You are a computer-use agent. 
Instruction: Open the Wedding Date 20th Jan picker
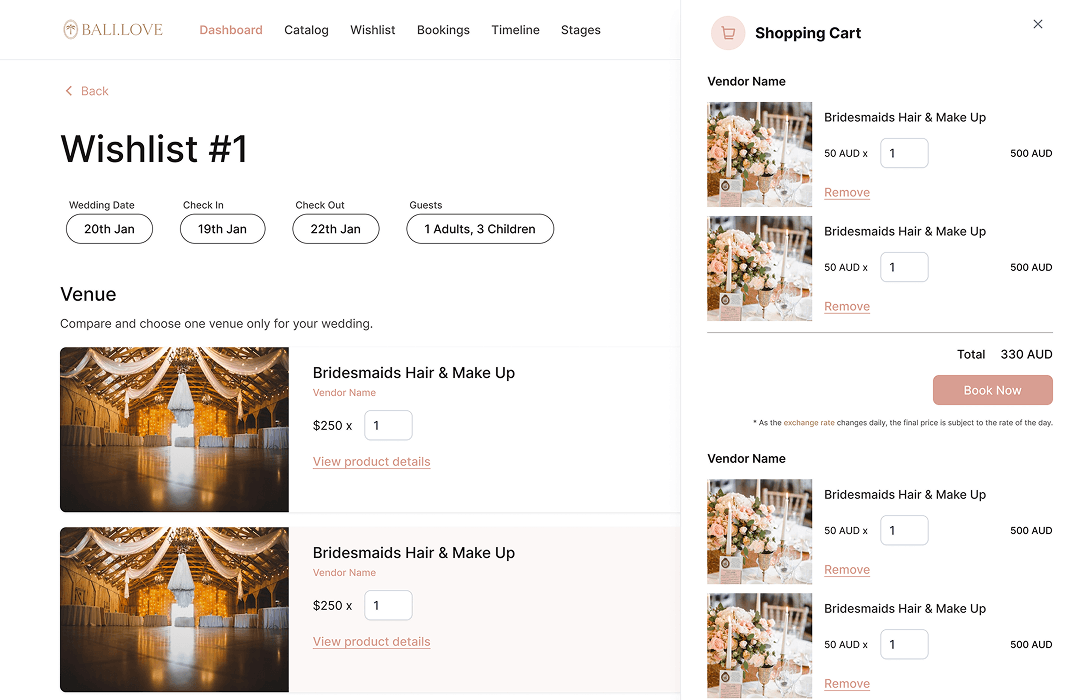click(109, 229)
